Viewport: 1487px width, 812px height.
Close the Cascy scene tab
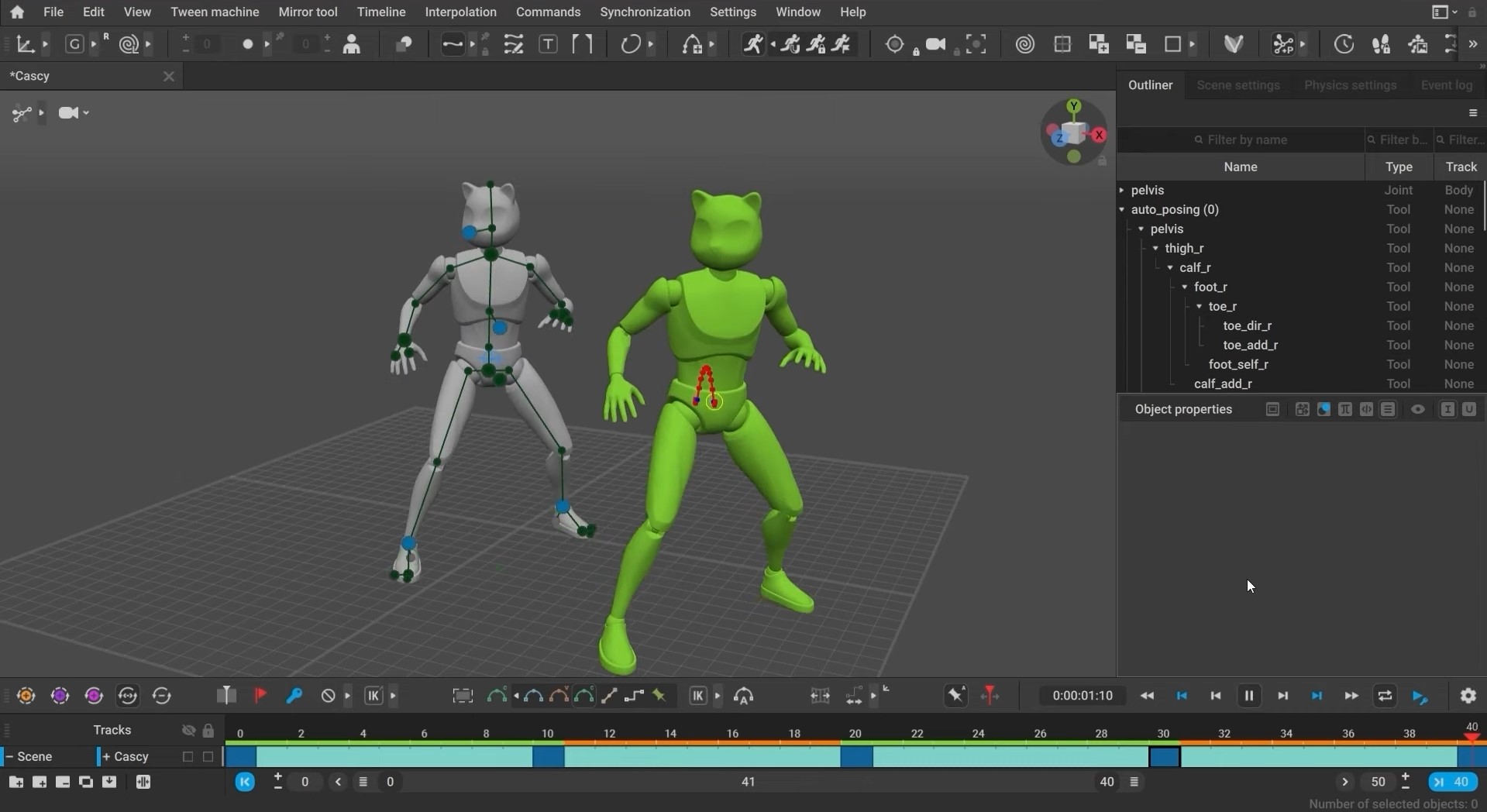(x=169, y=76)
